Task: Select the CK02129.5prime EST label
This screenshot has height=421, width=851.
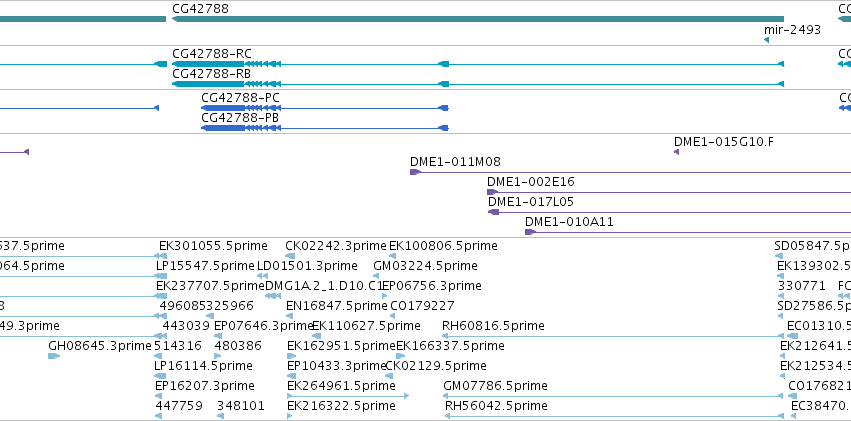Action: pyautogui.click(x=436, y=366)
